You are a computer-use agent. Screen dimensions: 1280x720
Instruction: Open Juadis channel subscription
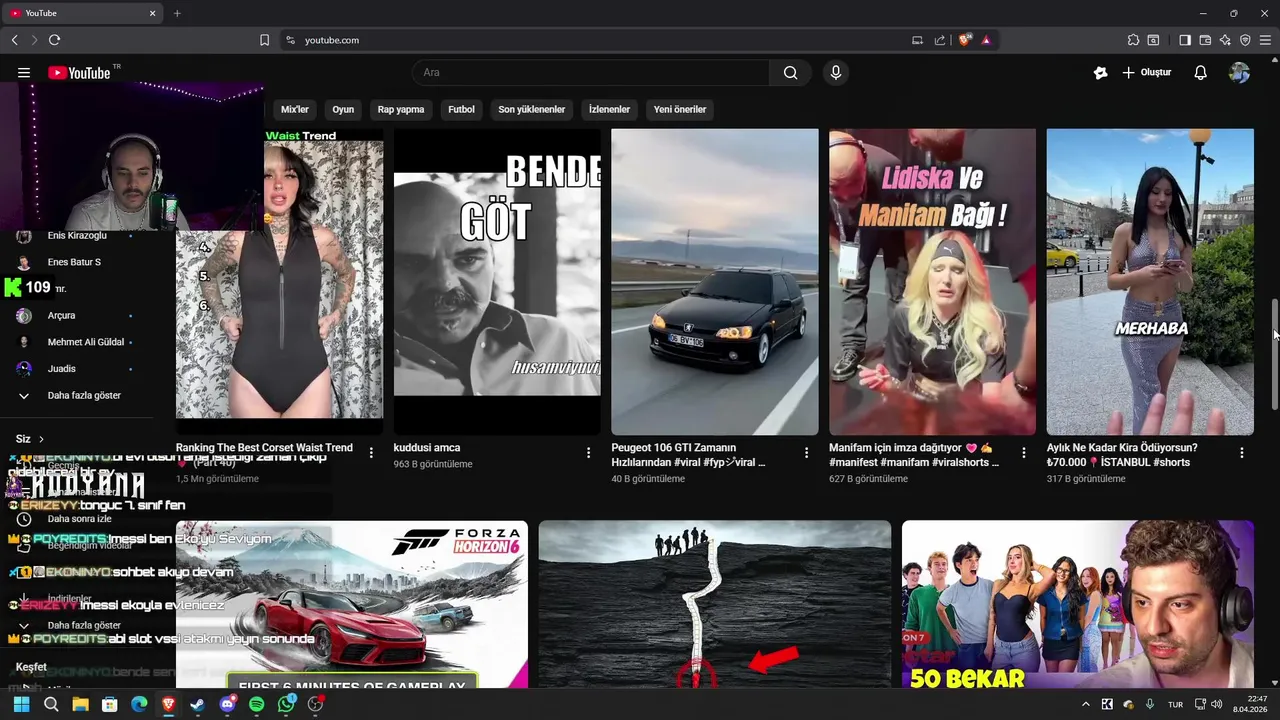76,369
